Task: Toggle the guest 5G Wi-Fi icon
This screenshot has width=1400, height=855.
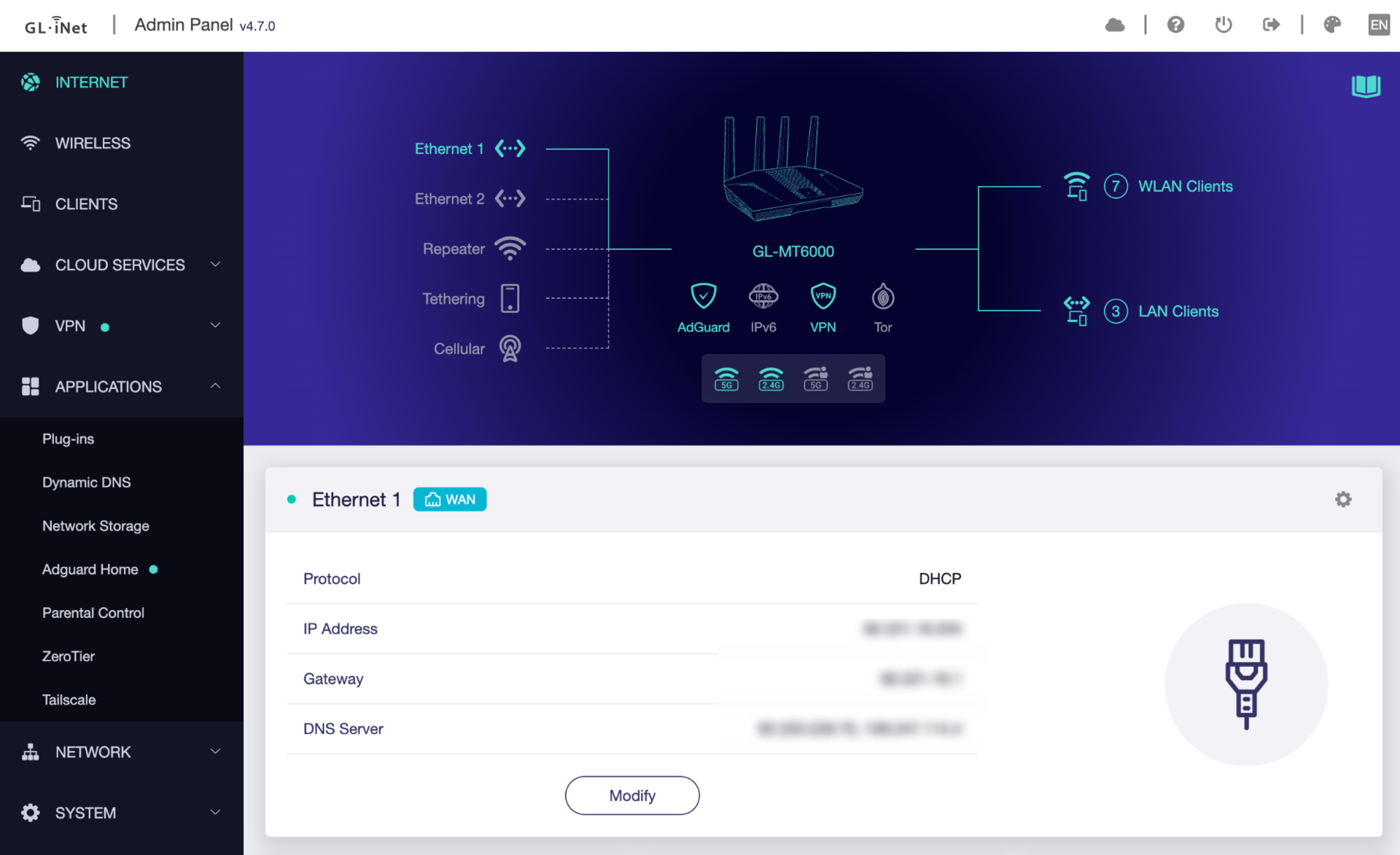Action: coord(815,379)
